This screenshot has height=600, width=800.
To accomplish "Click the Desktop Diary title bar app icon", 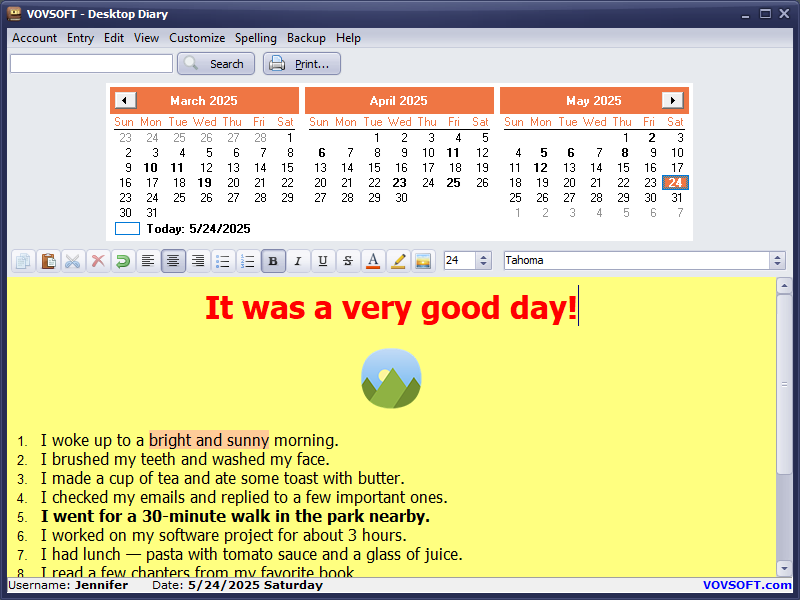I will click(14, 14).
